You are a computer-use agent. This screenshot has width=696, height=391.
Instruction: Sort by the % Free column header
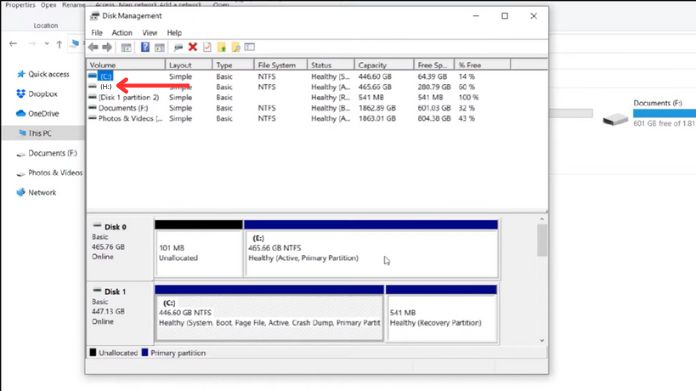(x=482, y=65)
